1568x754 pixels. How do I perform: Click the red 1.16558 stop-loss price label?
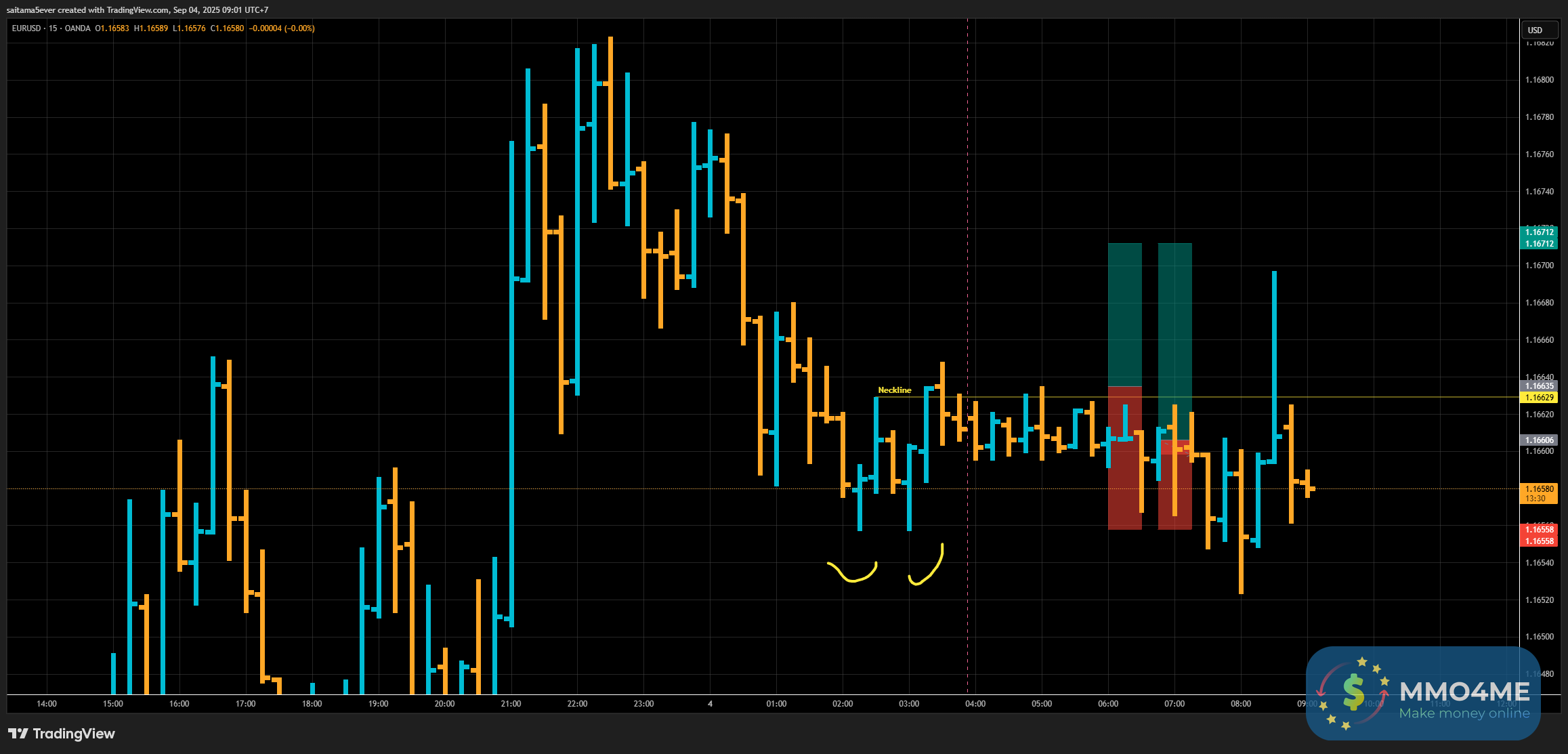[1539, 530]
